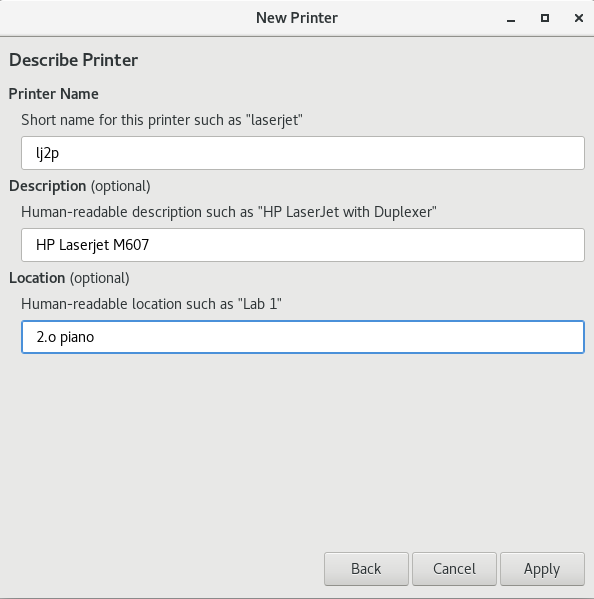The width and height of the screenshot is (594, 599).
Task: Focus the Description field with HP Laserjet M607
Action: 303,245
